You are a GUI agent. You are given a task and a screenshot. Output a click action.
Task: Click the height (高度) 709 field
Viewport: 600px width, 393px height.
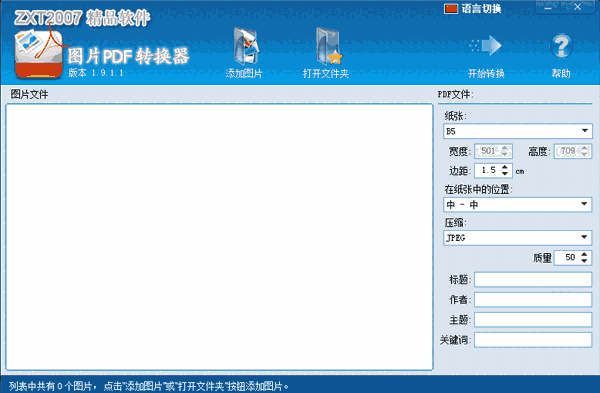[572, 151]
